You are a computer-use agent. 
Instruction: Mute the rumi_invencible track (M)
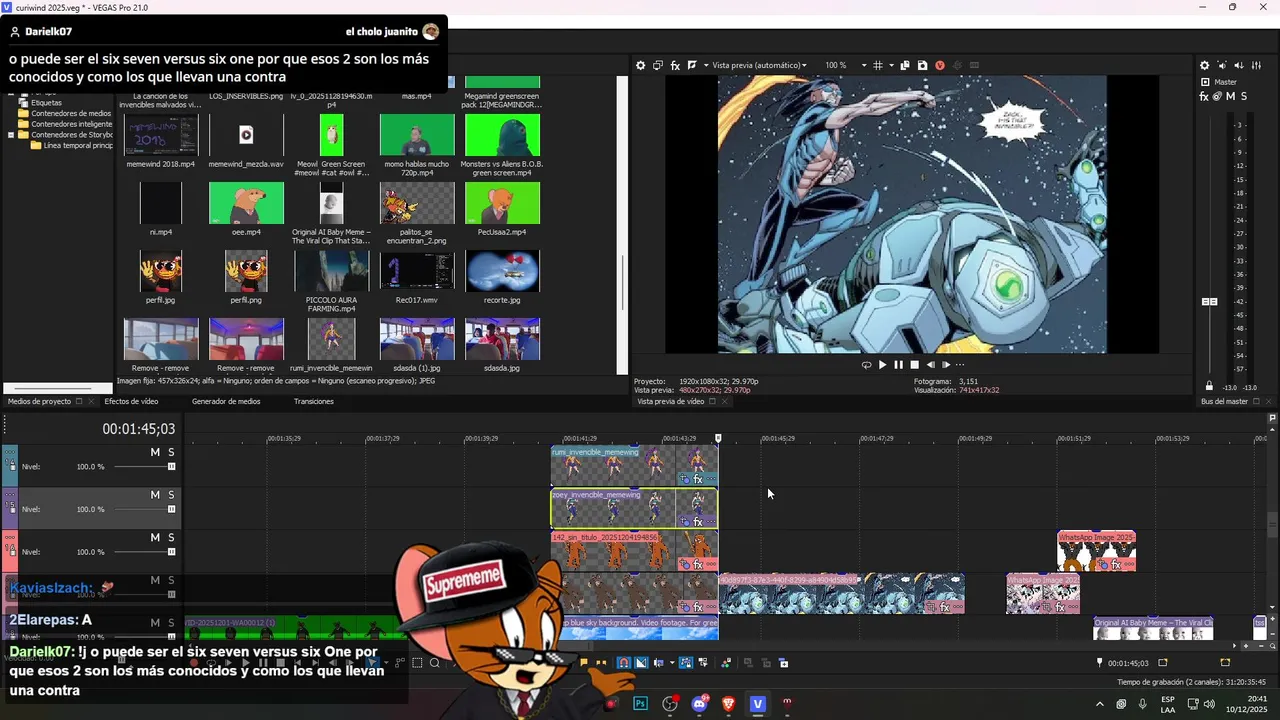pos(155,453)
